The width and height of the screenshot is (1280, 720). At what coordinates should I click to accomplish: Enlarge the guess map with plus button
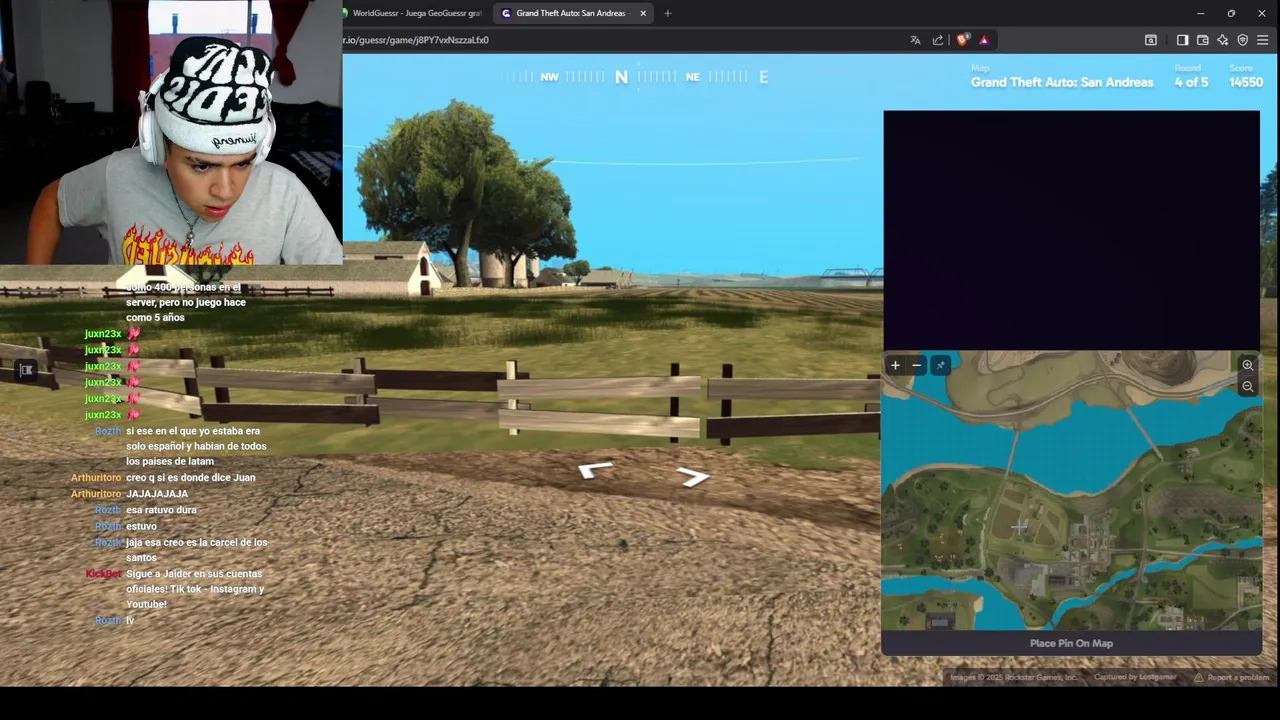(895, 365)
